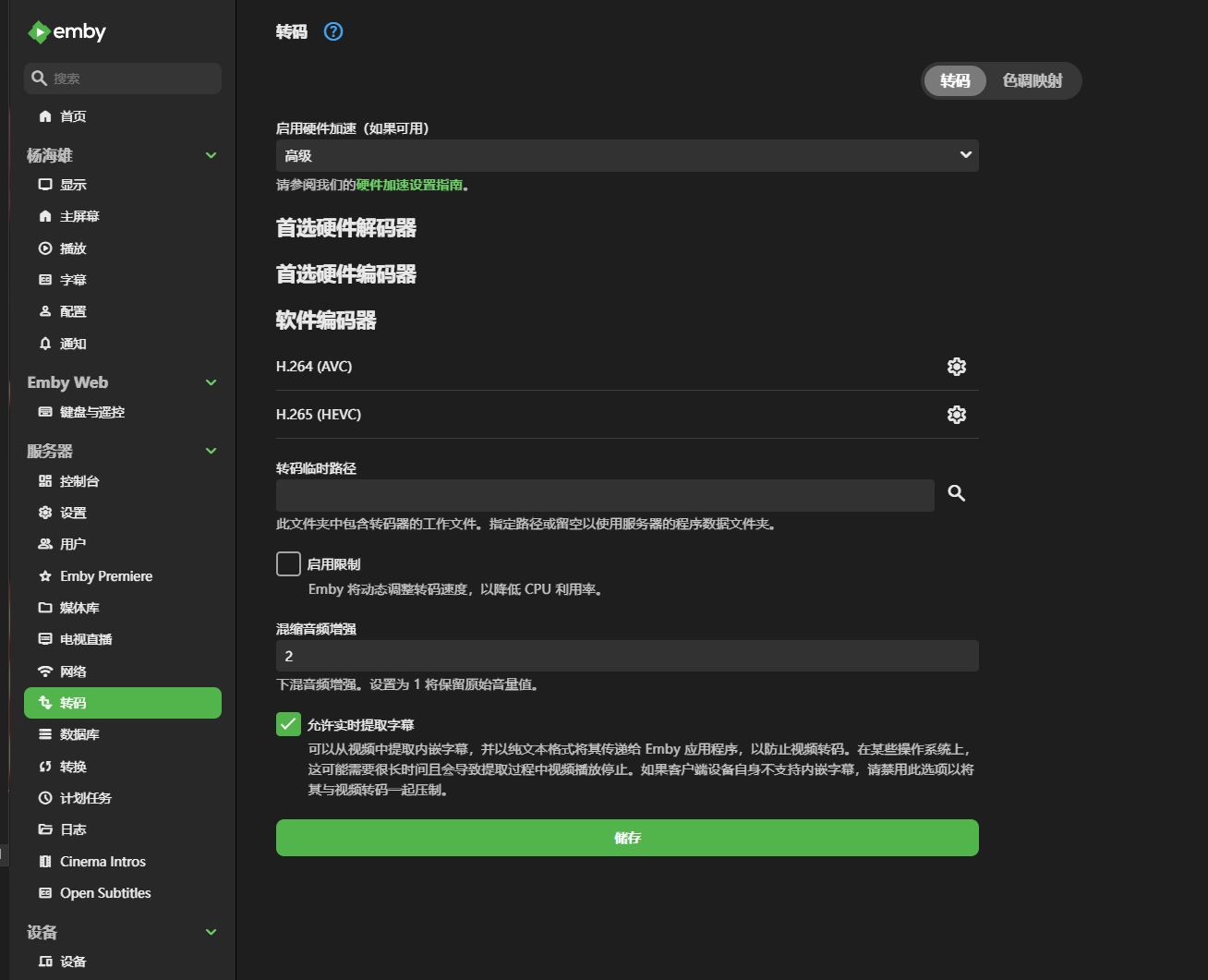This screenshot has height=980, width=1208.
Task: Click the 储存 save button
Action: point(627,838)
